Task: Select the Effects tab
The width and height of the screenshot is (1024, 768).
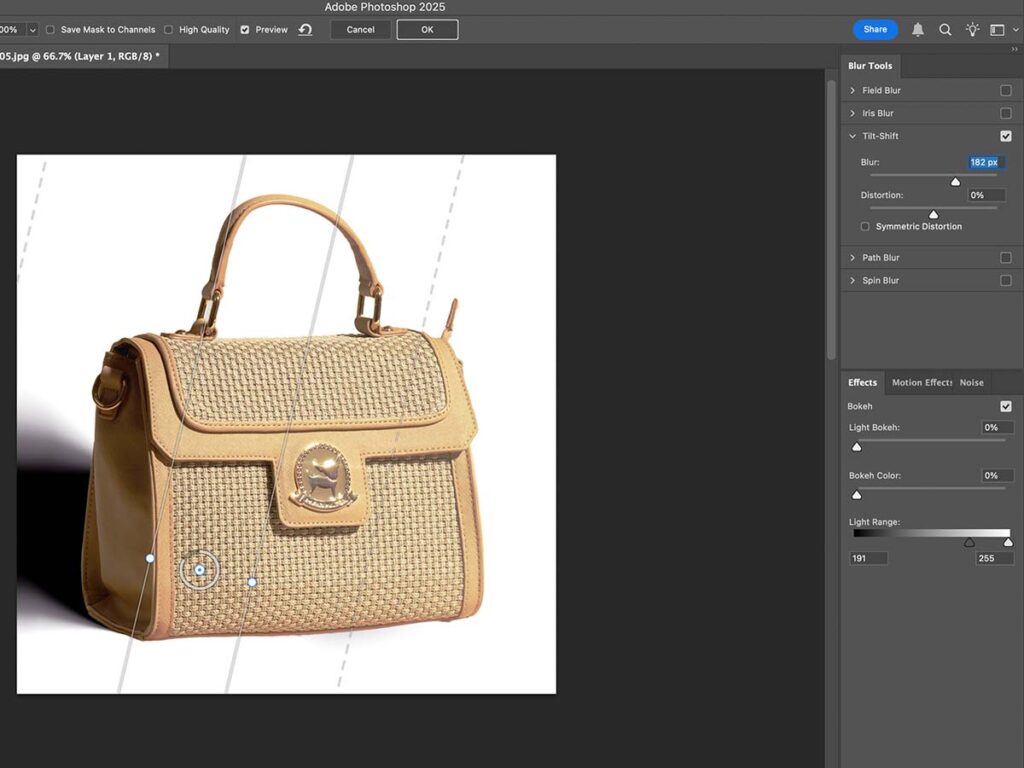Action: click(x=862, y=383)
